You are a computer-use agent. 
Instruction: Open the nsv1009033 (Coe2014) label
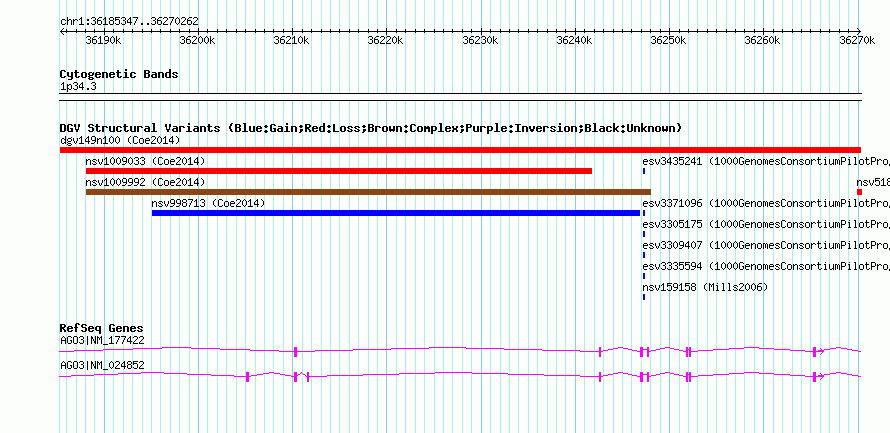click(x=145, y=161)
